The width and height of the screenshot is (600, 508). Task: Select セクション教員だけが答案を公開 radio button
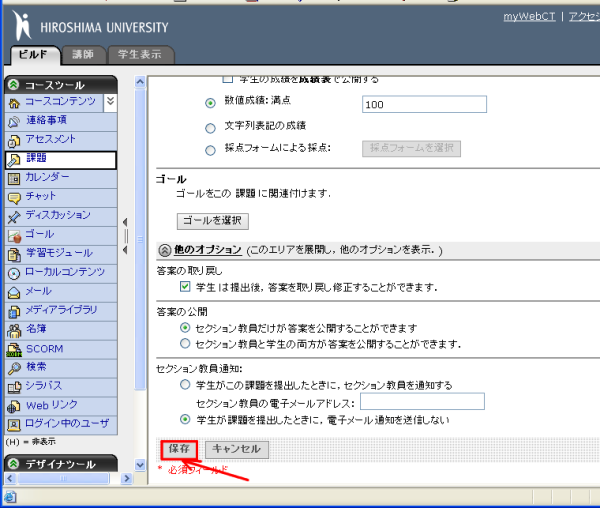tap(185, 327)
